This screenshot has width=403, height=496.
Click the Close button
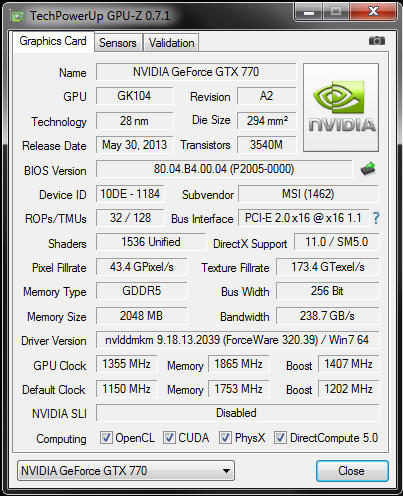coord(352,471)
